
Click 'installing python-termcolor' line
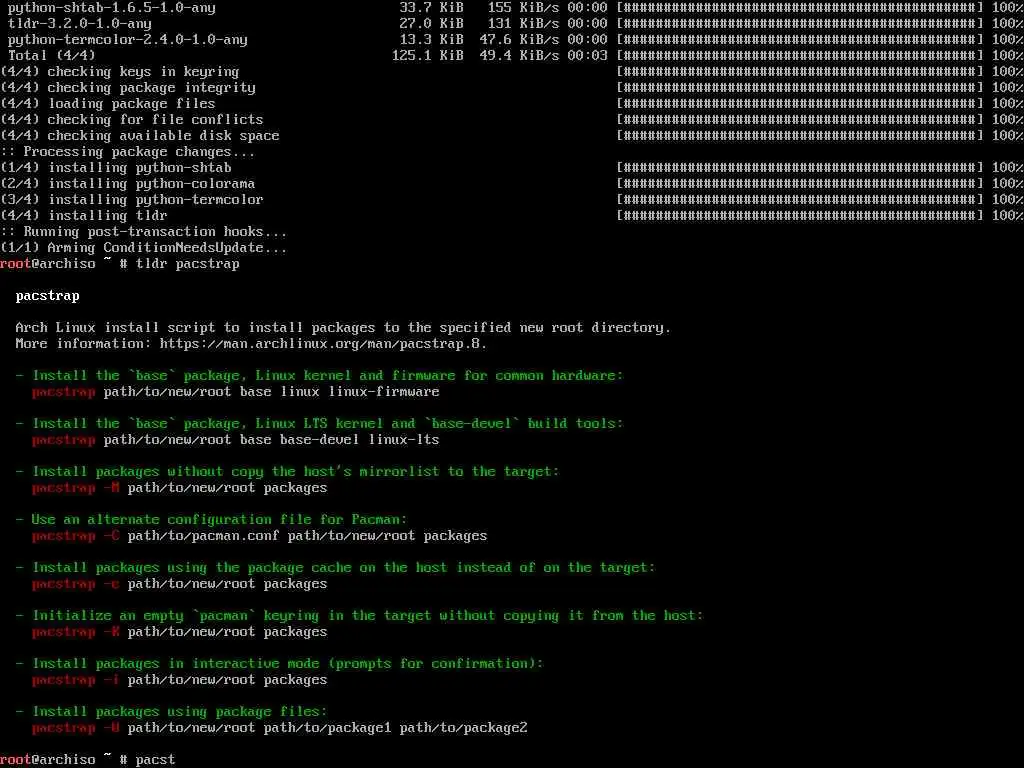pos(132,200)
